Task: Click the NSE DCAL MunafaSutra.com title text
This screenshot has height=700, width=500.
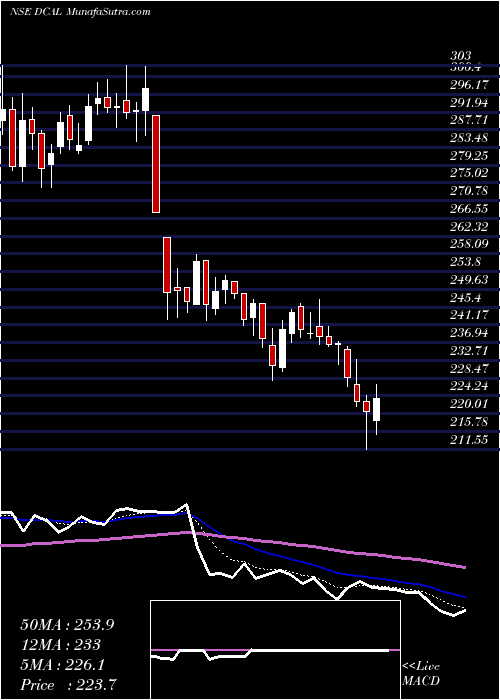Action: (80, 12)
